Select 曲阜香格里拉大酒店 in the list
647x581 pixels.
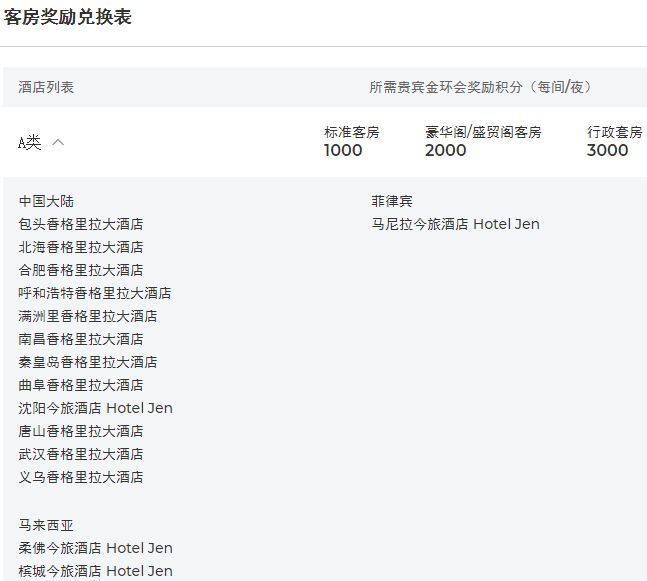pyautogui.click(x=81, y=385)
